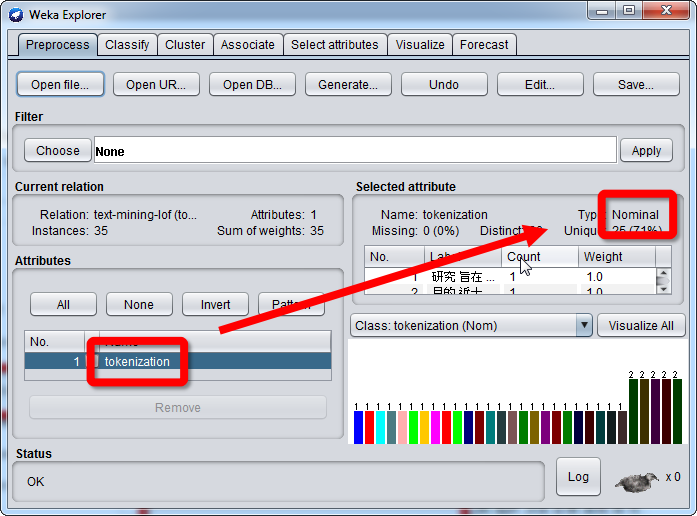Click the Count column header
697x516 pixels.
[540, 256]
